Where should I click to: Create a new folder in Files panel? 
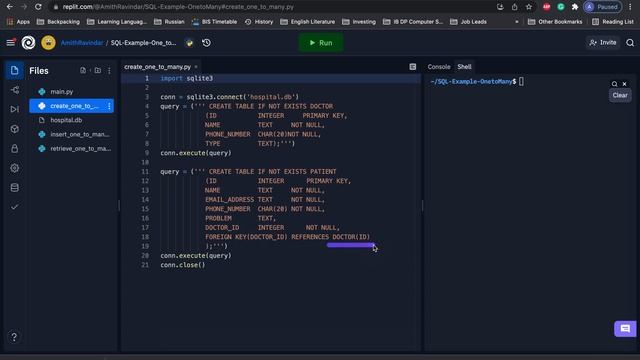98,71
